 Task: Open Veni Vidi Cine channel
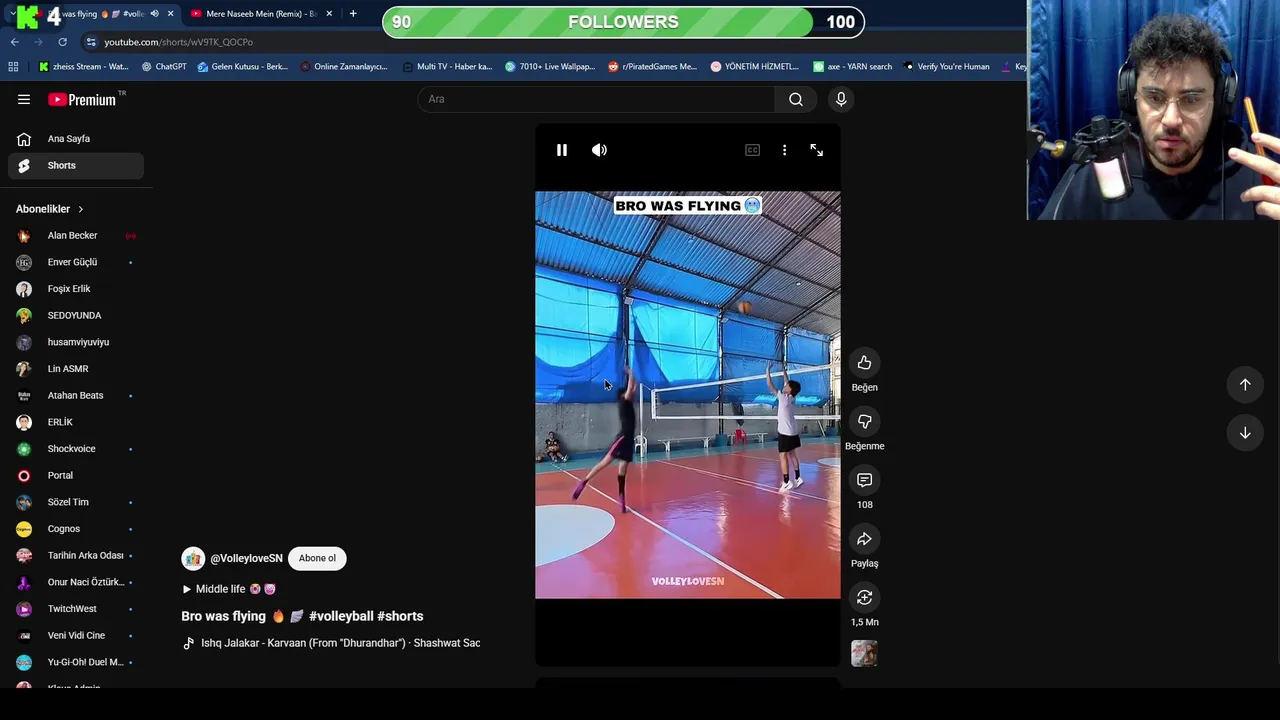76,635
